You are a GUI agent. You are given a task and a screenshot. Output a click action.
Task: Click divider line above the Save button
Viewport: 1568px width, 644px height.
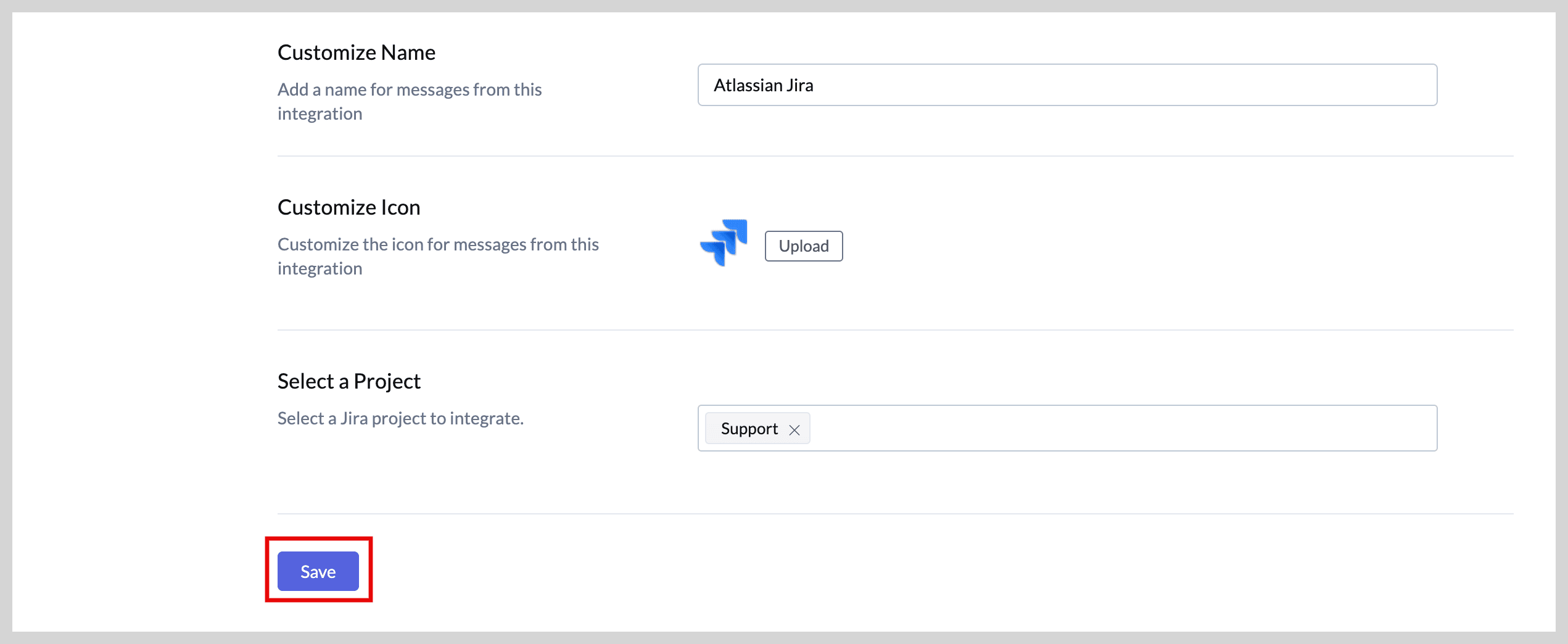tap(894, 514)
